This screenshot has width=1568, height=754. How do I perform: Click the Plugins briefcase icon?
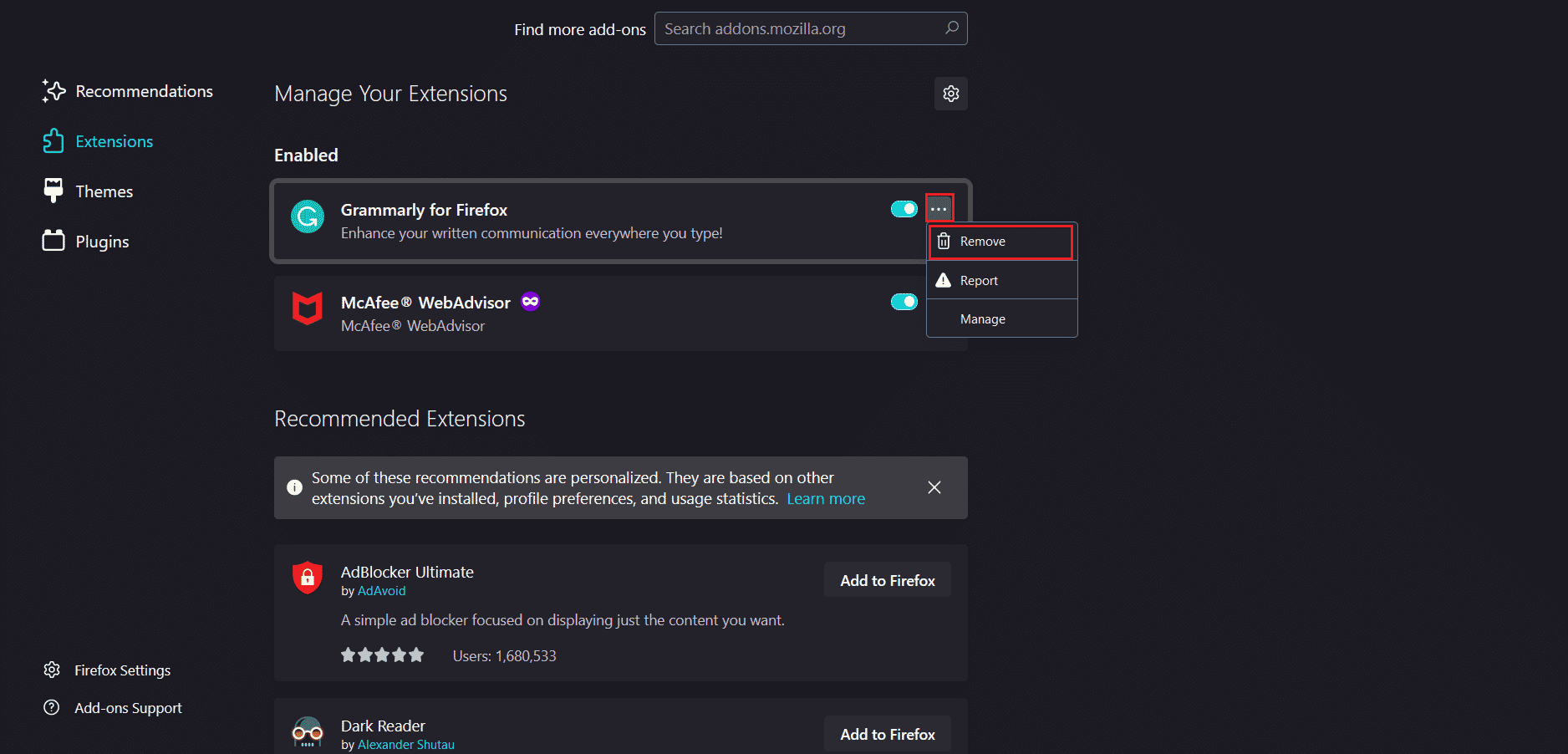point(53,241)
